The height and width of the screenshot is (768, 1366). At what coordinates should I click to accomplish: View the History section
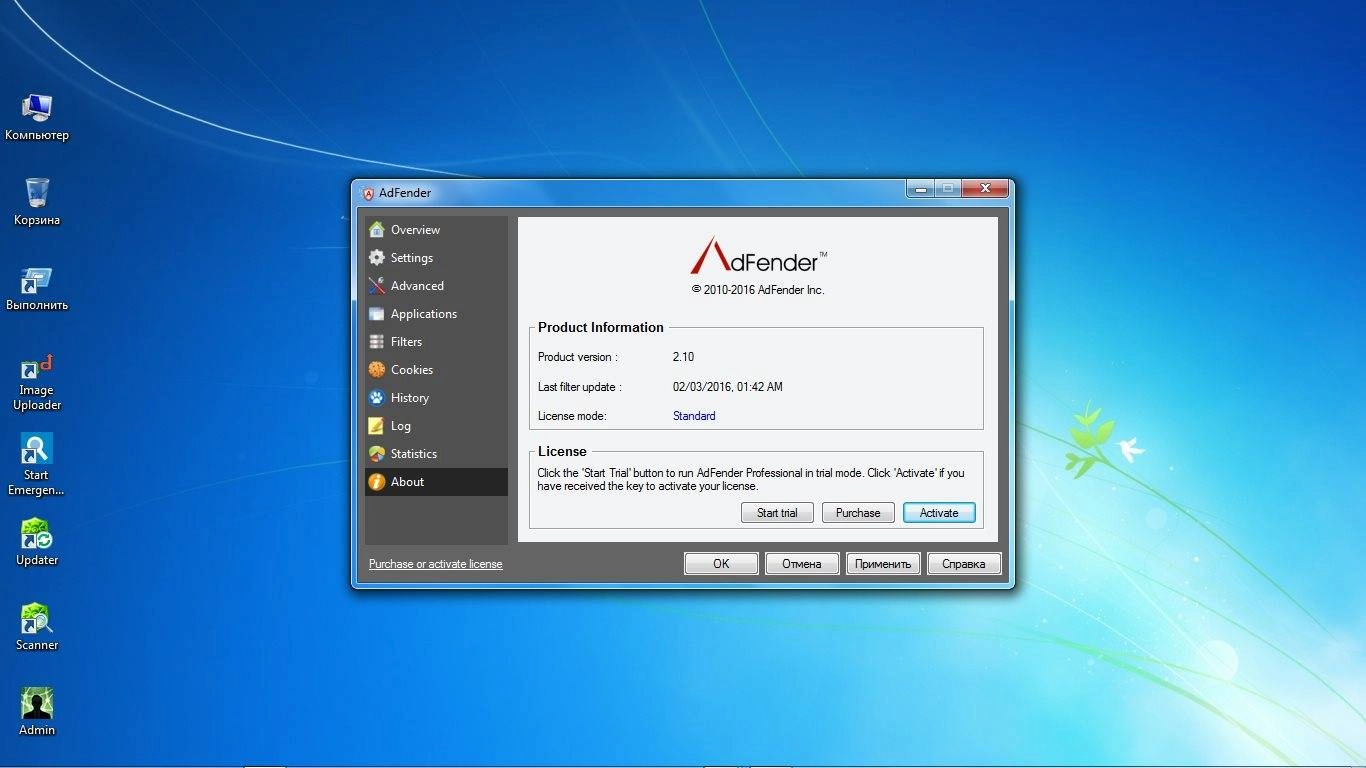pos(436,397)
